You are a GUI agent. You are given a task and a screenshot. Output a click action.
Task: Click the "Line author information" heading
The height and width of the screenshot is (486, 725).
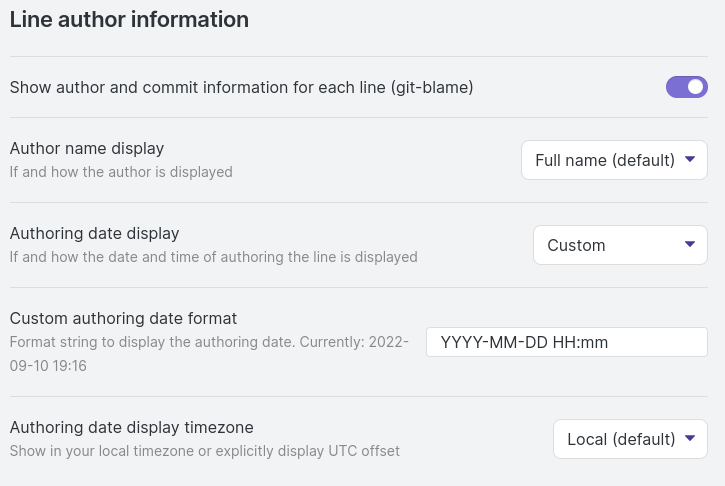click(x=129, y=19)
